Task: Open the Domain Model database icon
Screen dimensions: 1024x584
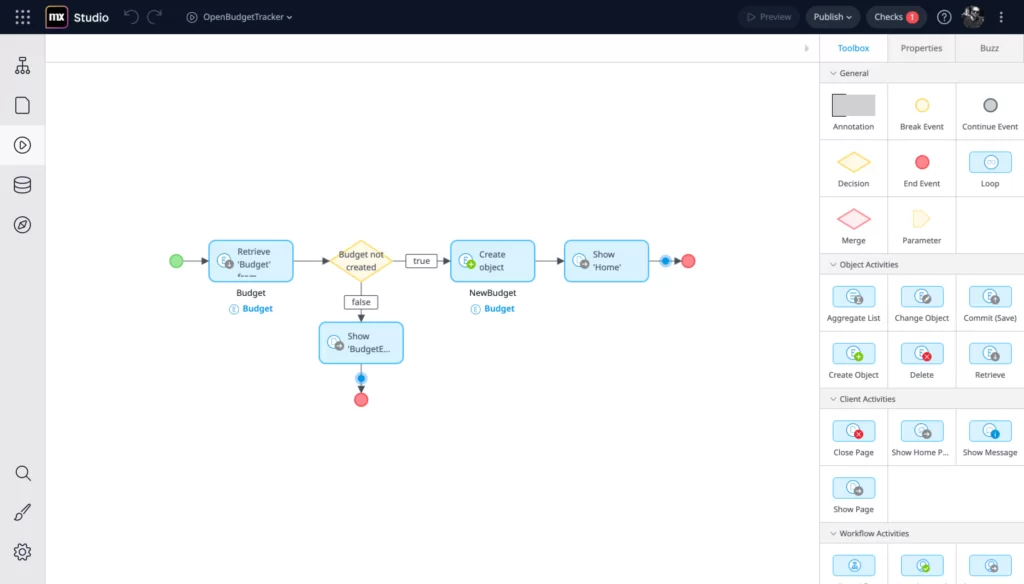Action: [x=22, y=185]
